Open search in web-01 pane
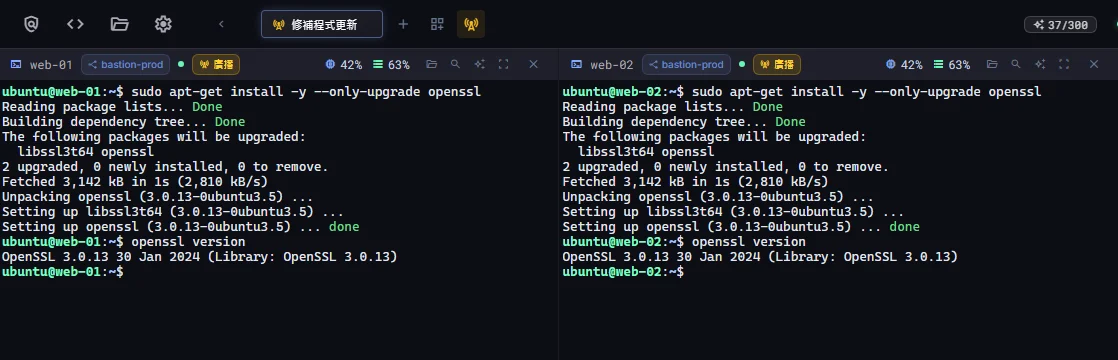The width and height of the screenshot is (1118, 360). click(x=456, y=64)
